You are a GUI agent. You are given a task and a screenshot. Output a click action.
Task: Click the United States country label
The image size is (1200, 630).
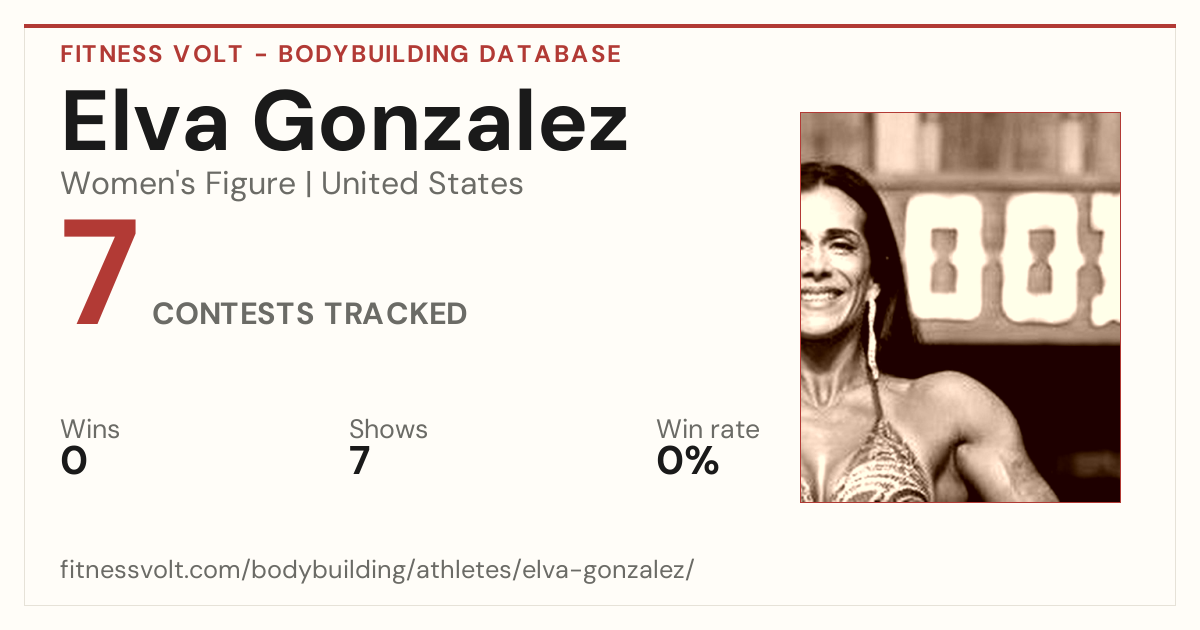pyautogui.click(x=423, y=184)
